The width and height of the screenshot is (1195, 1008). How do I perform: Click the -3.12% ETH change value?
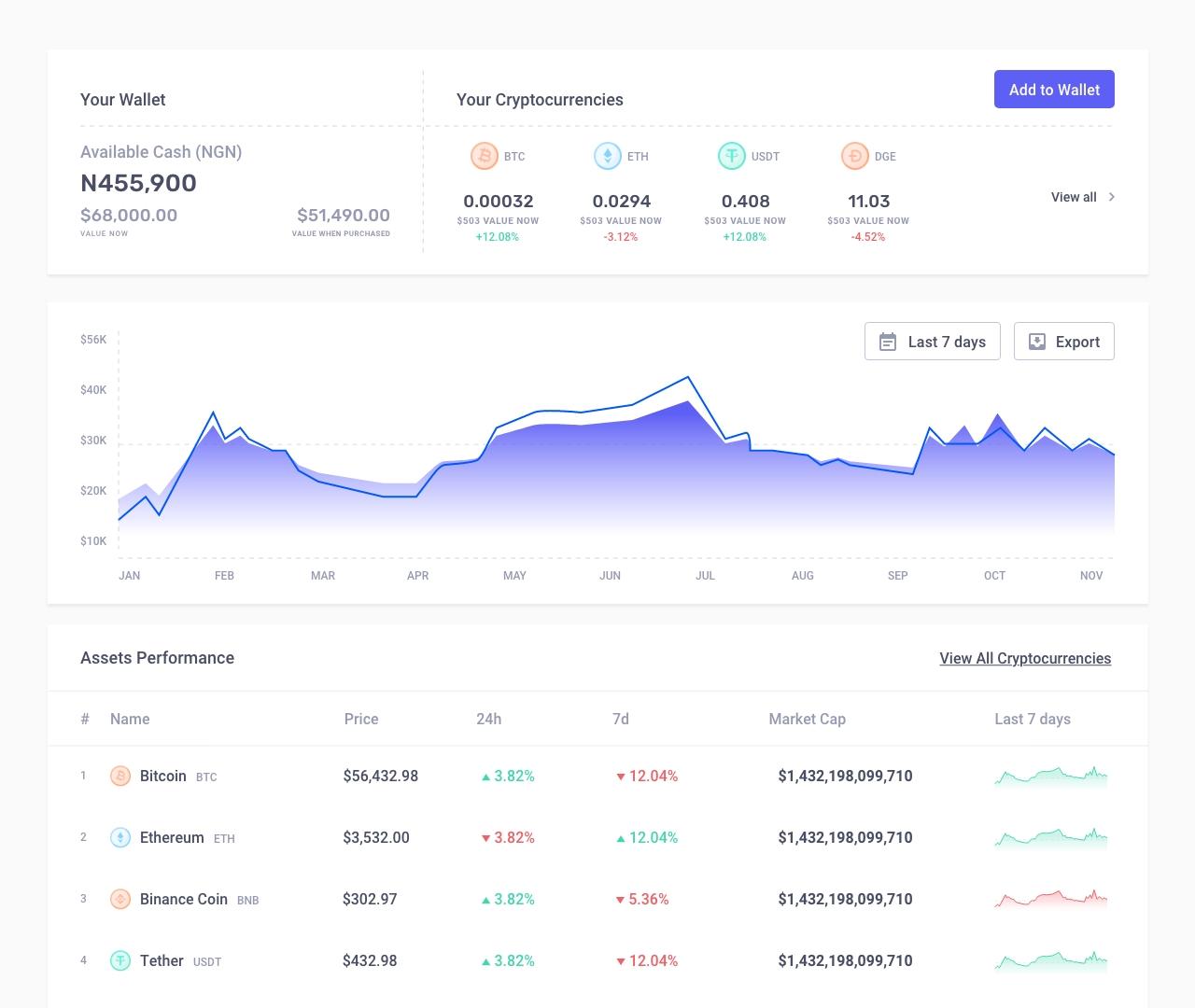[621, 237]
